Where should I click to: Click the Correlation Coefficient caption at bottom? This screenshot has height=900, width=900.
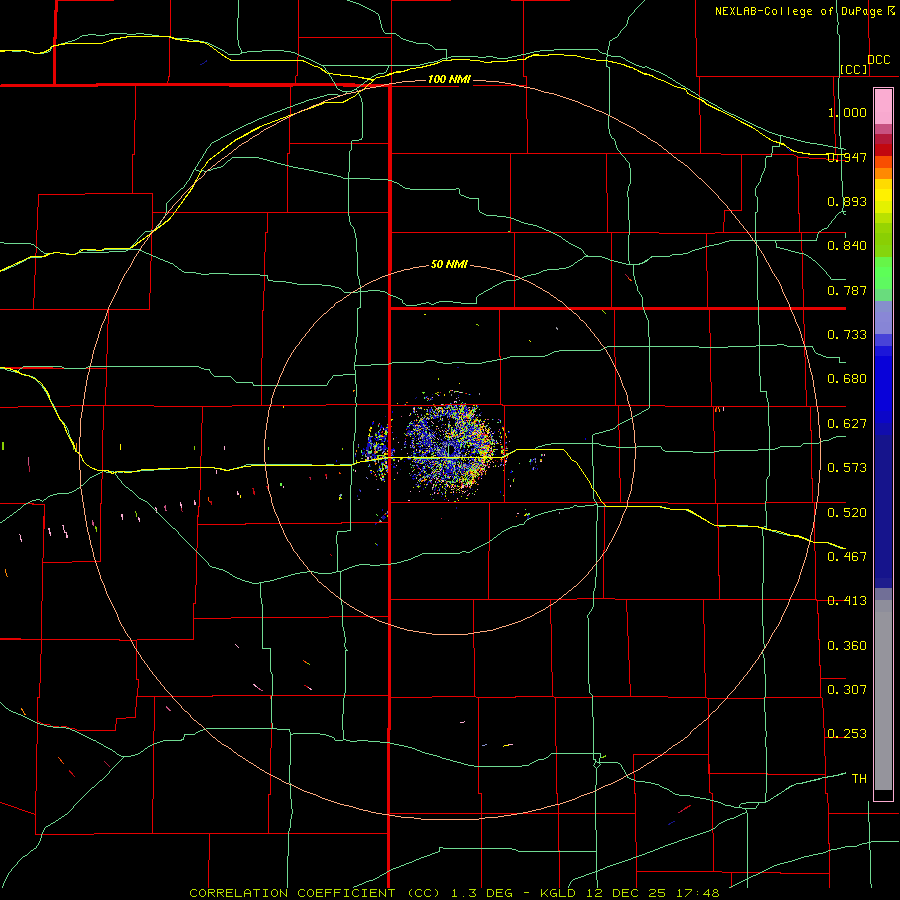[x=454, y=893]
